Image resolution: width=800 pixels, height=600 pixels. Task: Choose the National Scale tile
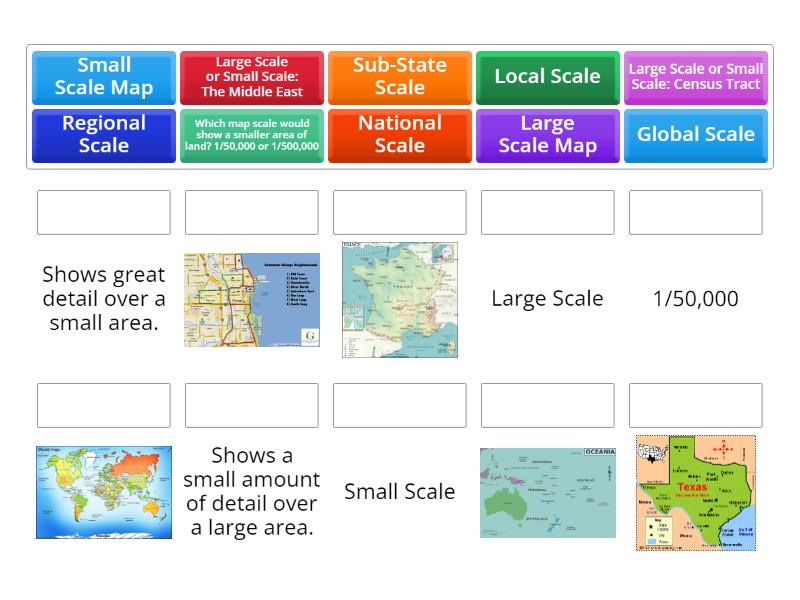pos(399,136)
